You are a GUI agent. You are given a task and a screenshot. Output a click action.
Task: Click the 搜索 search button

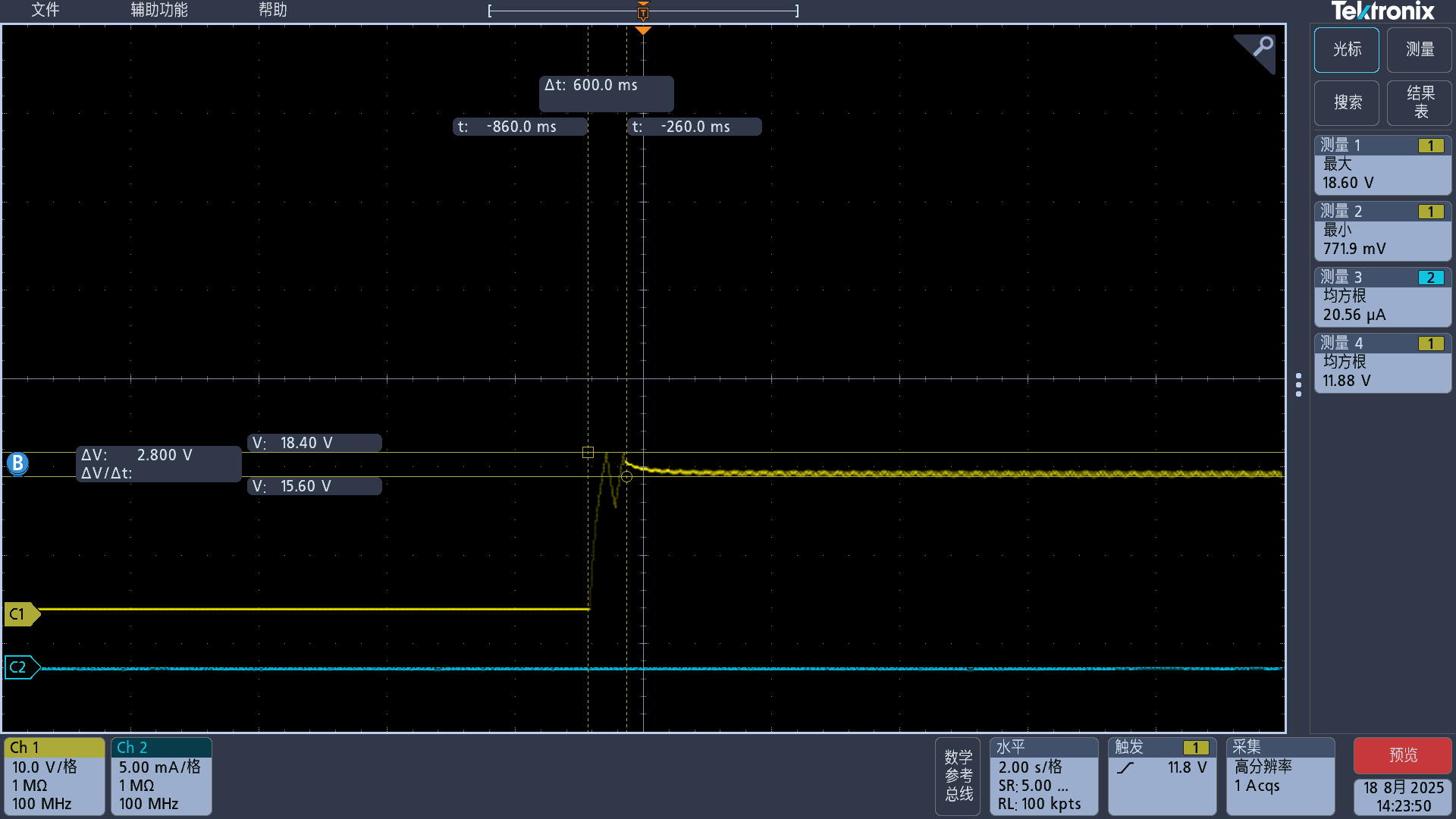tap(1347, 102)
